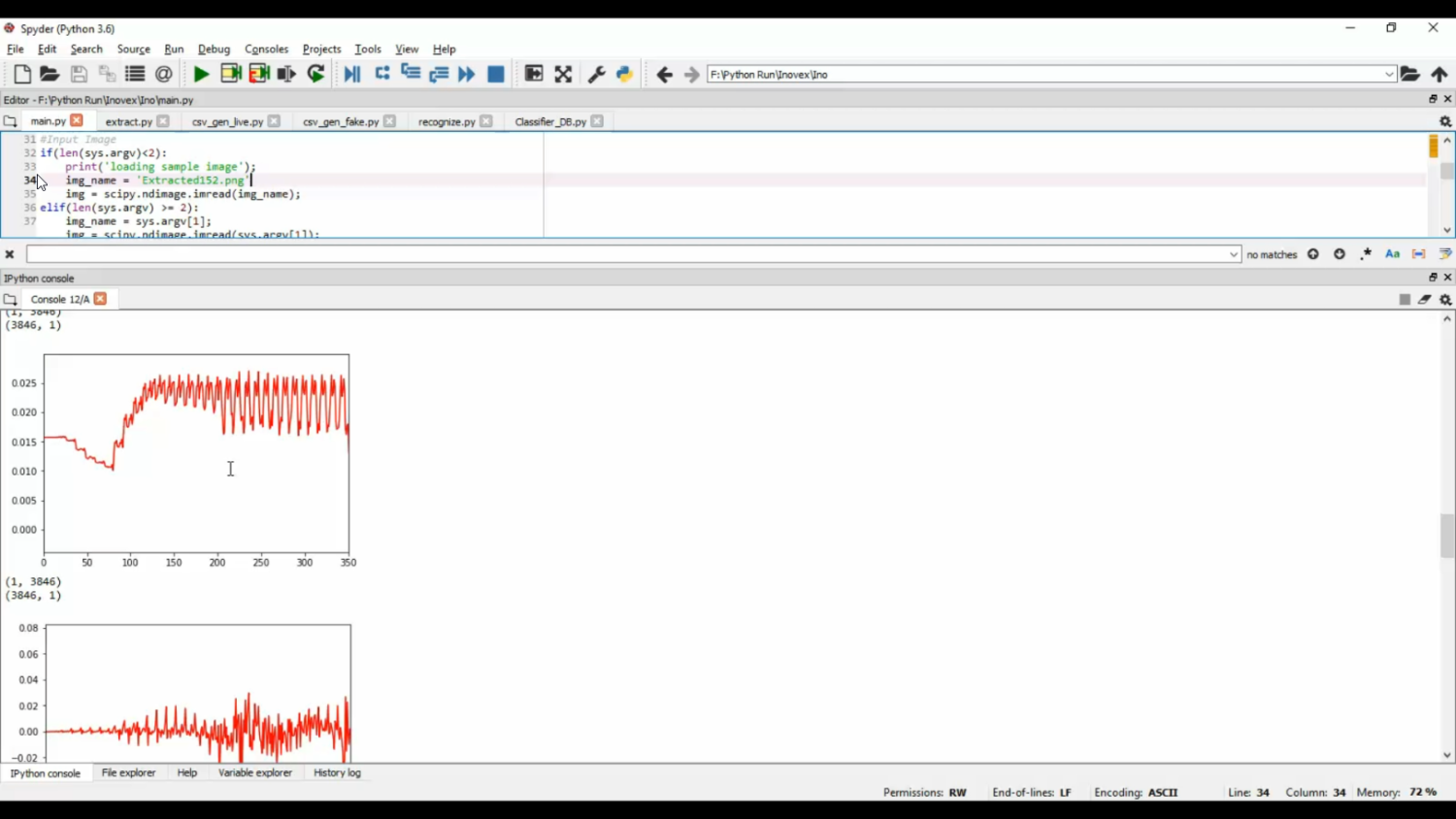Click the Open file folder icon
1456x819 pixels.
(x=50, y=75)
